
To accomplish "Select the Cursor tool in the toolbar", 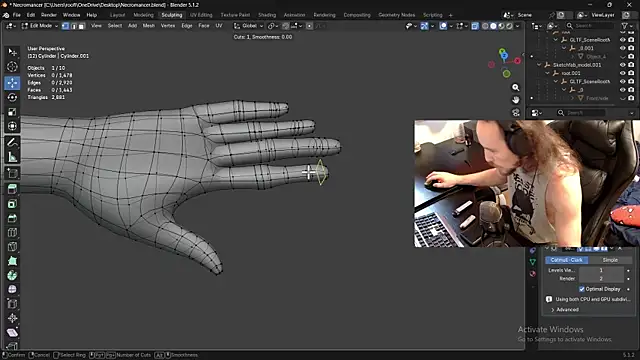I will pyautogui.click(x=12, y=67).
